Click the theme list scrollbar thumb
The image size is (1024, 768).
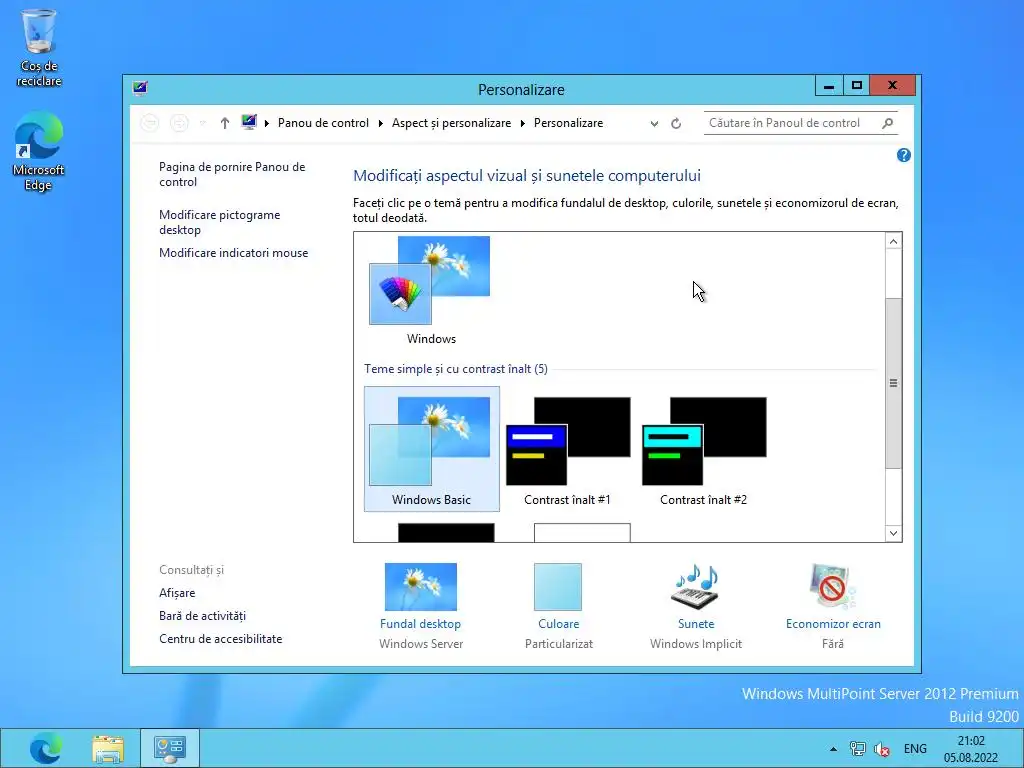pos(893,383)
